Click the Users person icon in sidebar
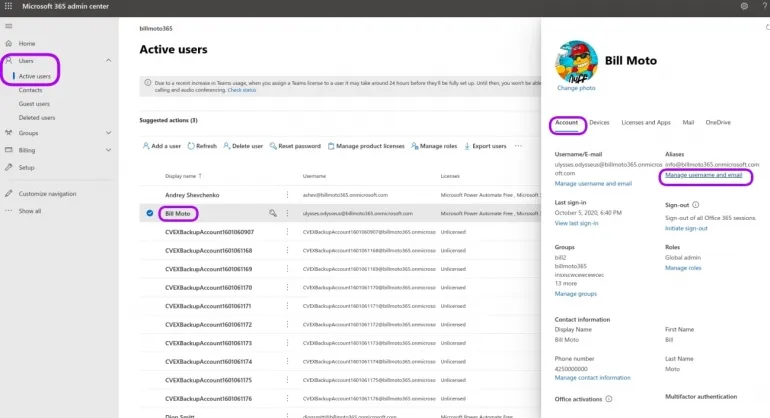This screenshot has height=418, width=770. coord(8,60)
